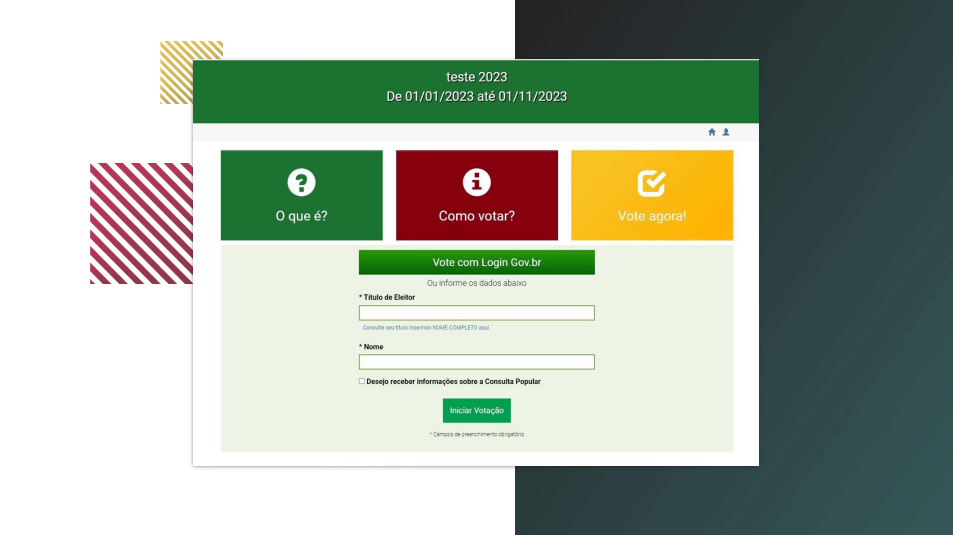The image size is (953, 535).
Task: Click the red striped decorative block
Action: coord(141,223)
